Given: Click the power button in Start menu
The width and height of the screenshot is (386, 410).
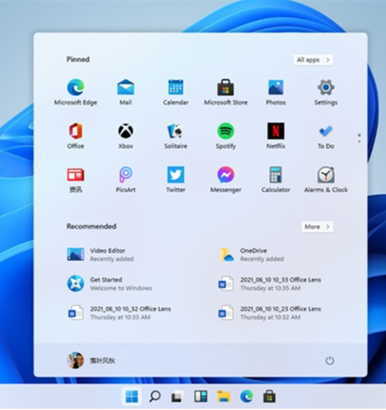Looking at the screenshot, I should (x=330, y=360).
